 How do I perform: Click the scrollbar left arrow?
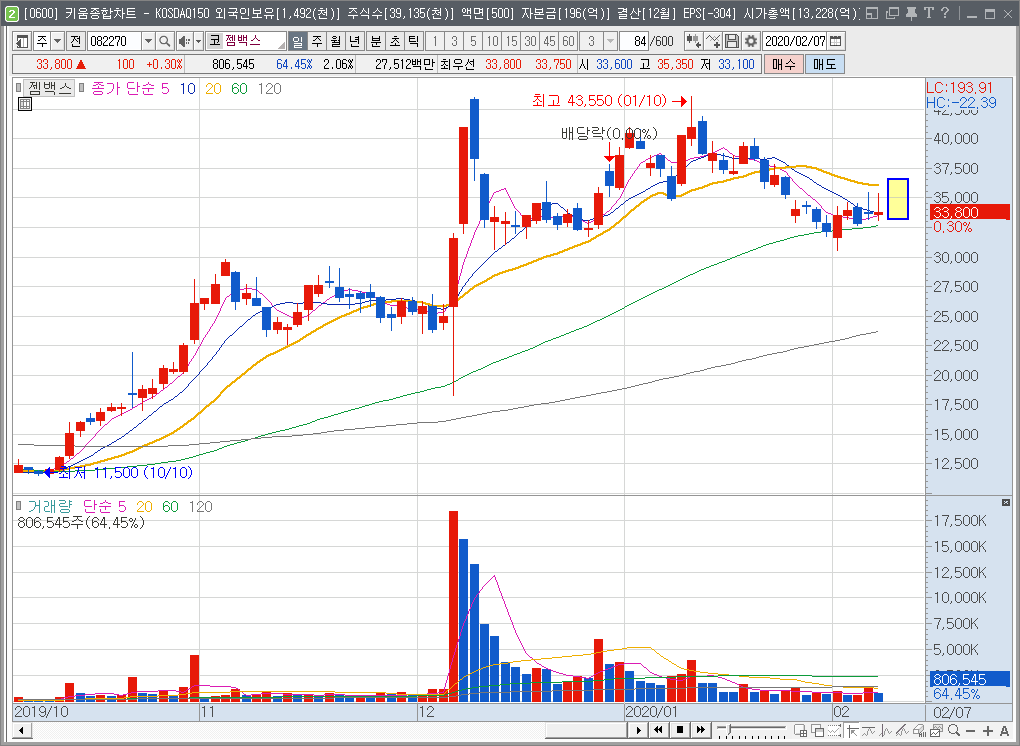click(x=21, y=730)
